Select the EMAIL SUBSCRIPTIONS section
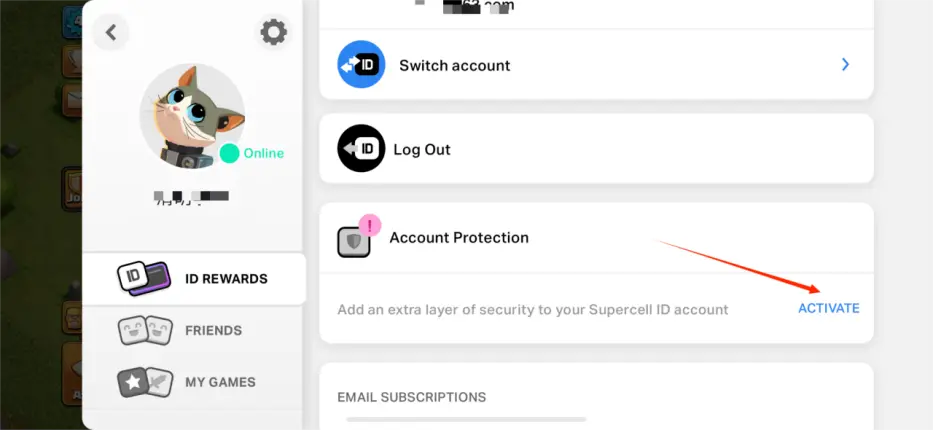Image resolution: width=934 pixels, height=431 pixels. [412, 397]
